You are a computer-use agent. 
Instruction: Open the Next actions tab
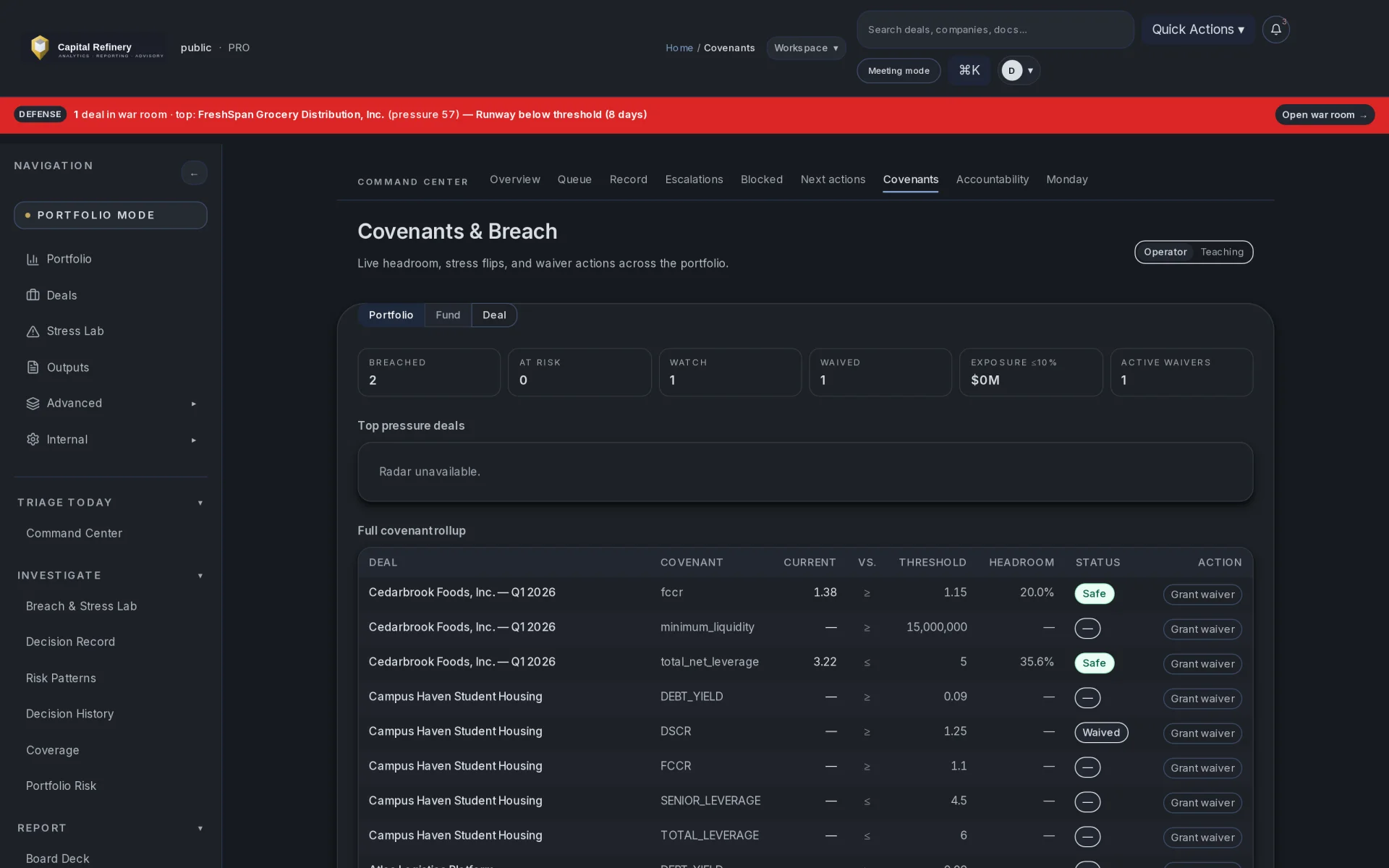pos(833,179)
